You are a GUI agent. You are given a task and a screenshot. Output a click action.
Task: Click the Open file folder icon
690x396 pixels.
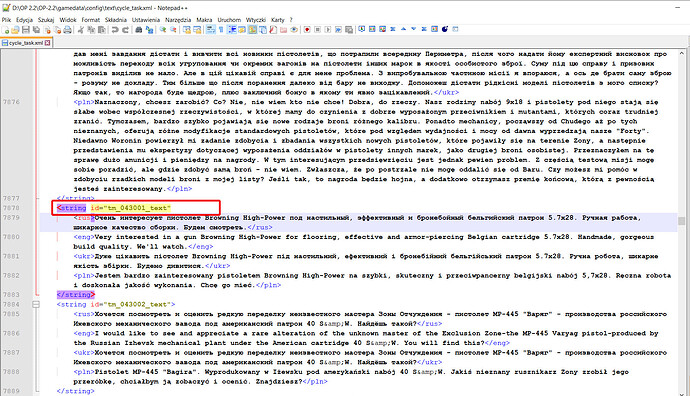point(15,29)
